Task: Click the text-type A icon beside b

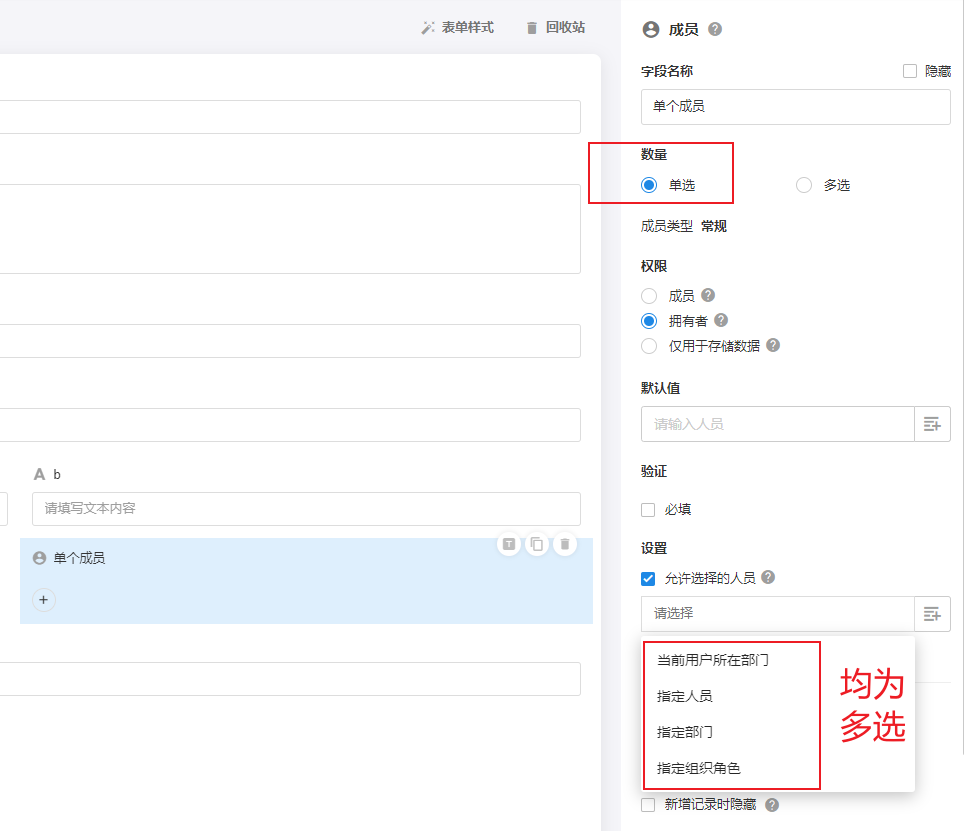Action: pos(39,475)
